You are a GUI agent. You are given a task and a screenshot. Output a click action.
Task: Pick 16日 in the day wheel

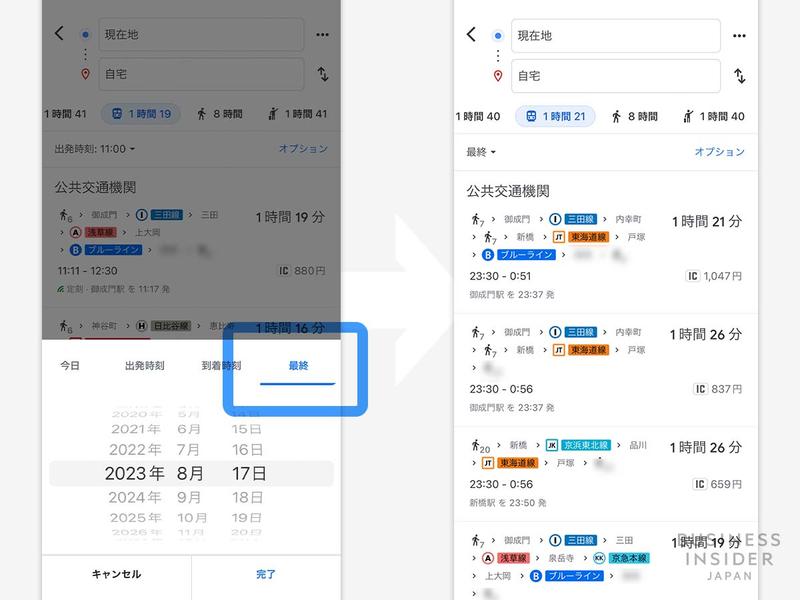[x=247, y=449]
